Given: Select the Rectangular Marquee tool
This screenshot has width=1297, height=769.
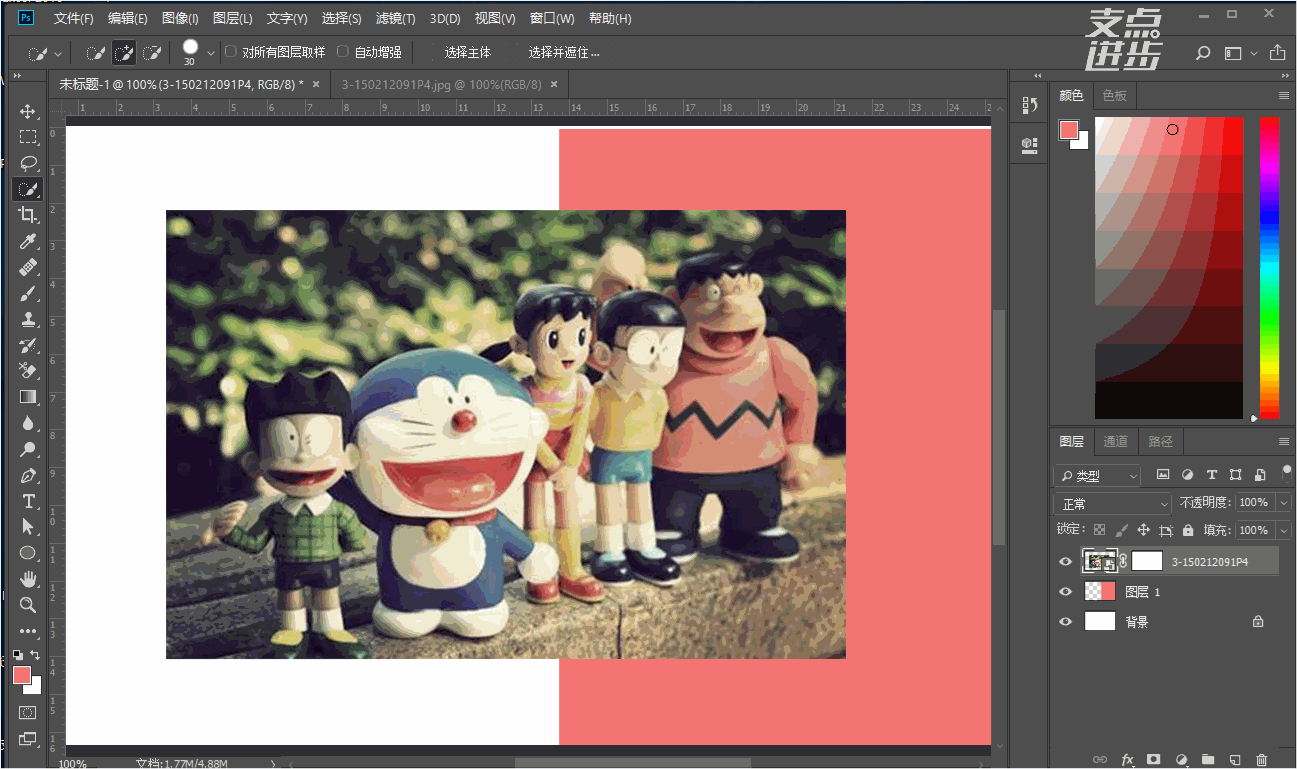Looking at the screenshot, I should pos(28,137).
